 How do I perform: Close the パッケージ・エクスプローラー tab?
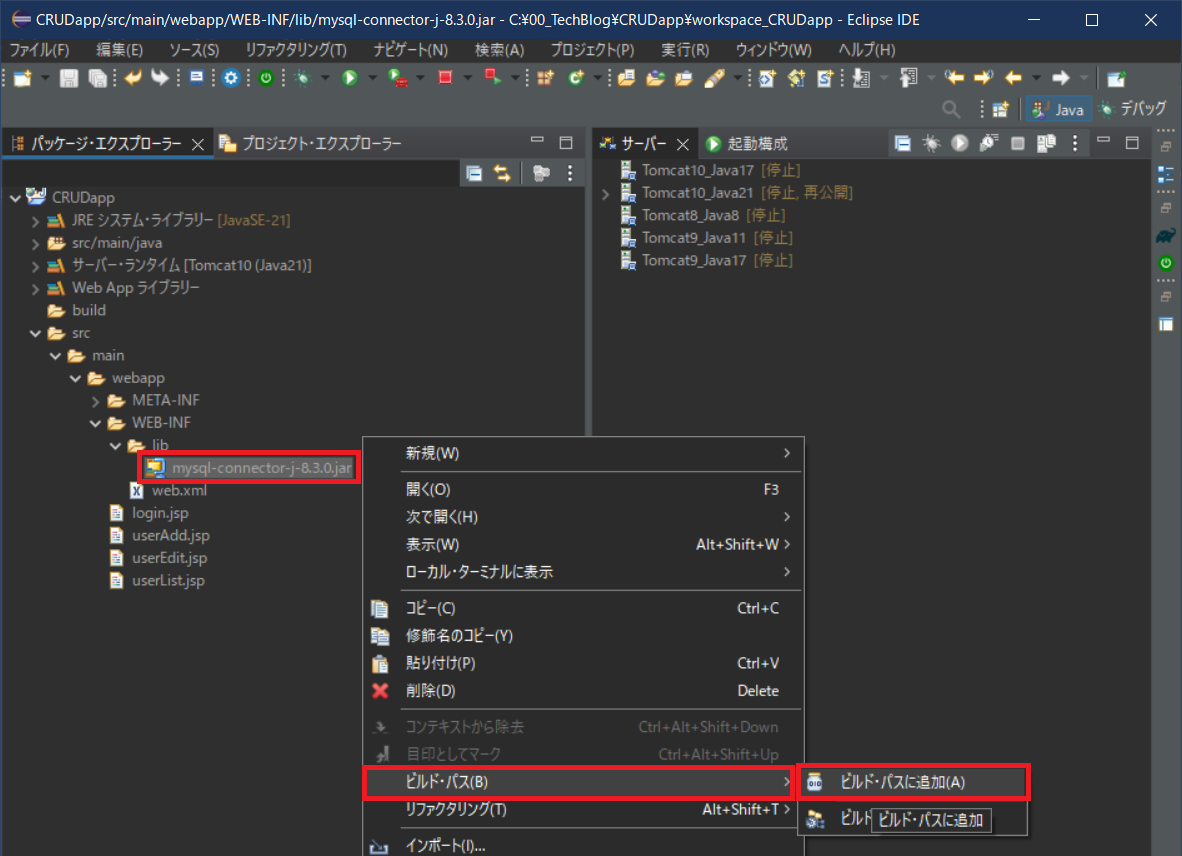click(198, 144)
